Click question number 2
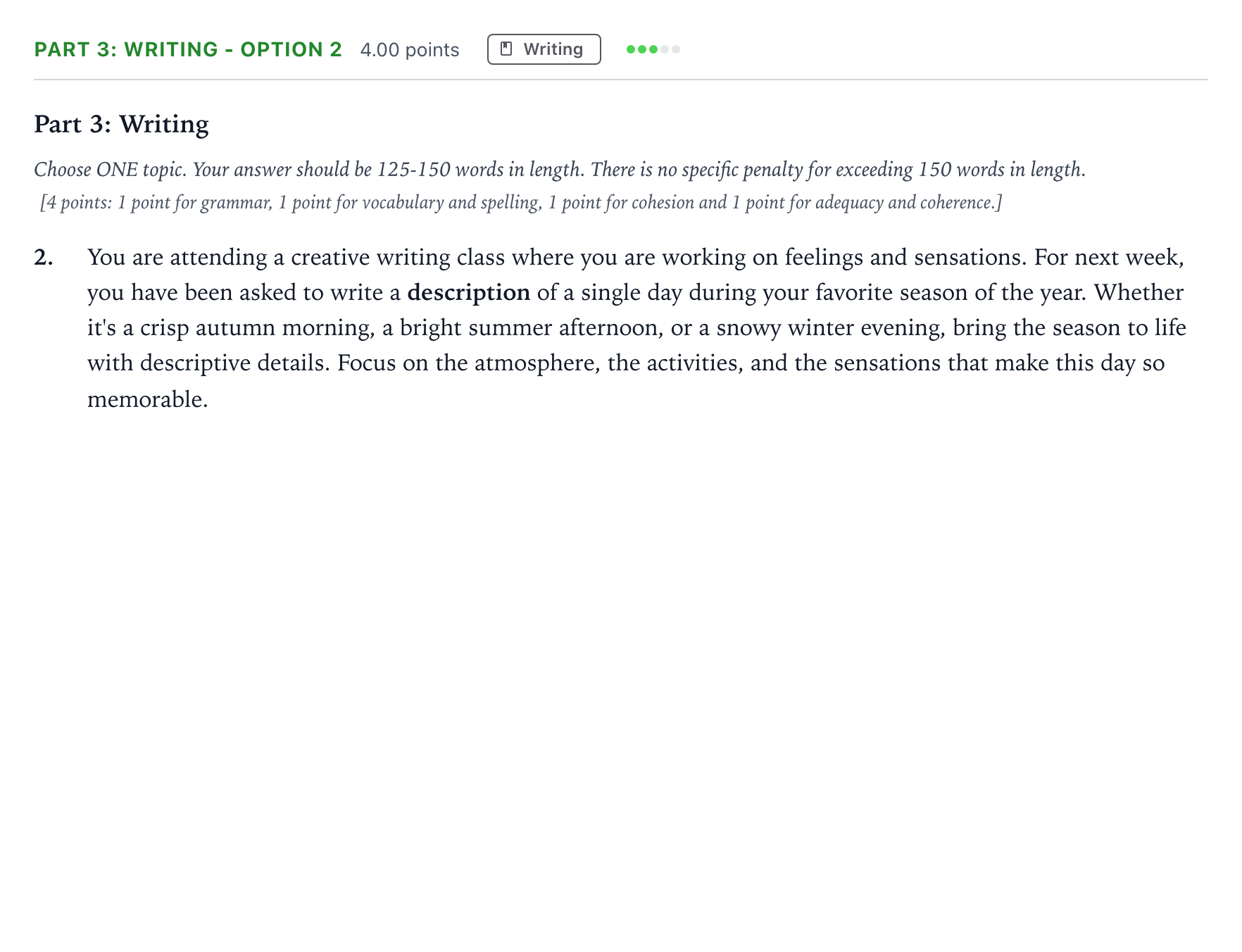This screenshot has height=952, width=1242. click(44, 258)
